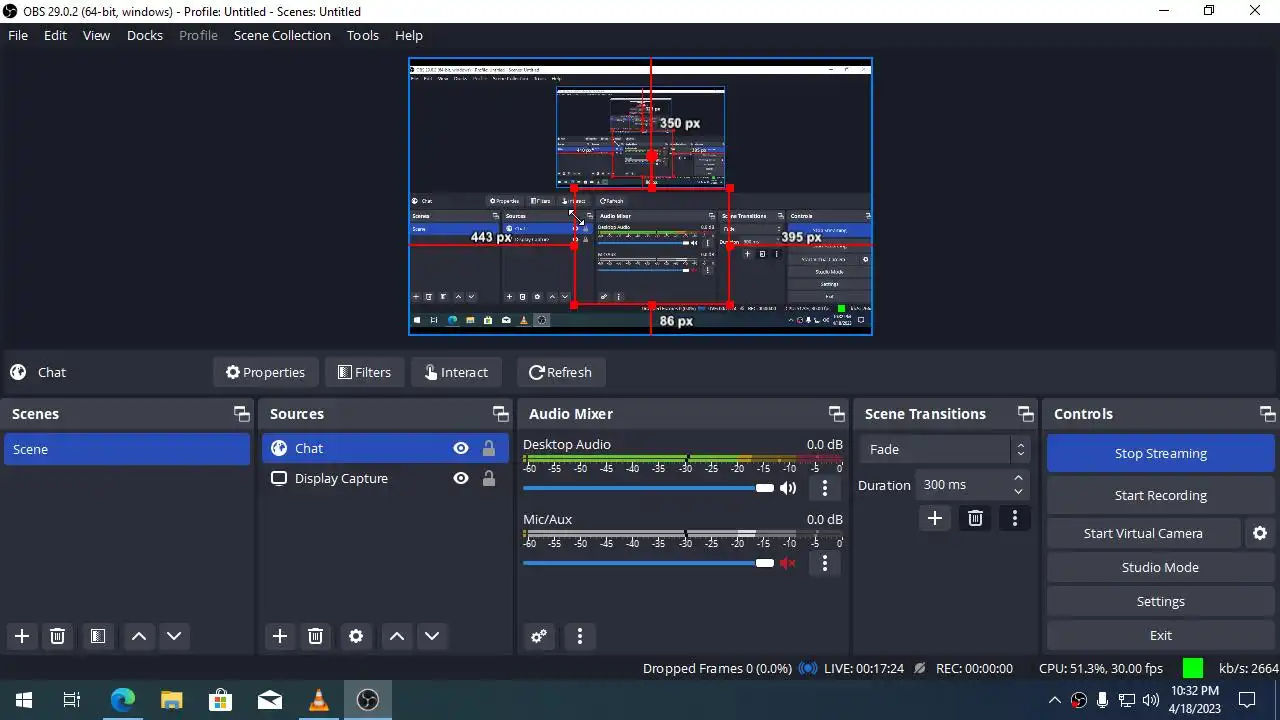Move scene down with the arrow
The height and width of the screenshot is (720, 1280).
[x=174, y=636]
